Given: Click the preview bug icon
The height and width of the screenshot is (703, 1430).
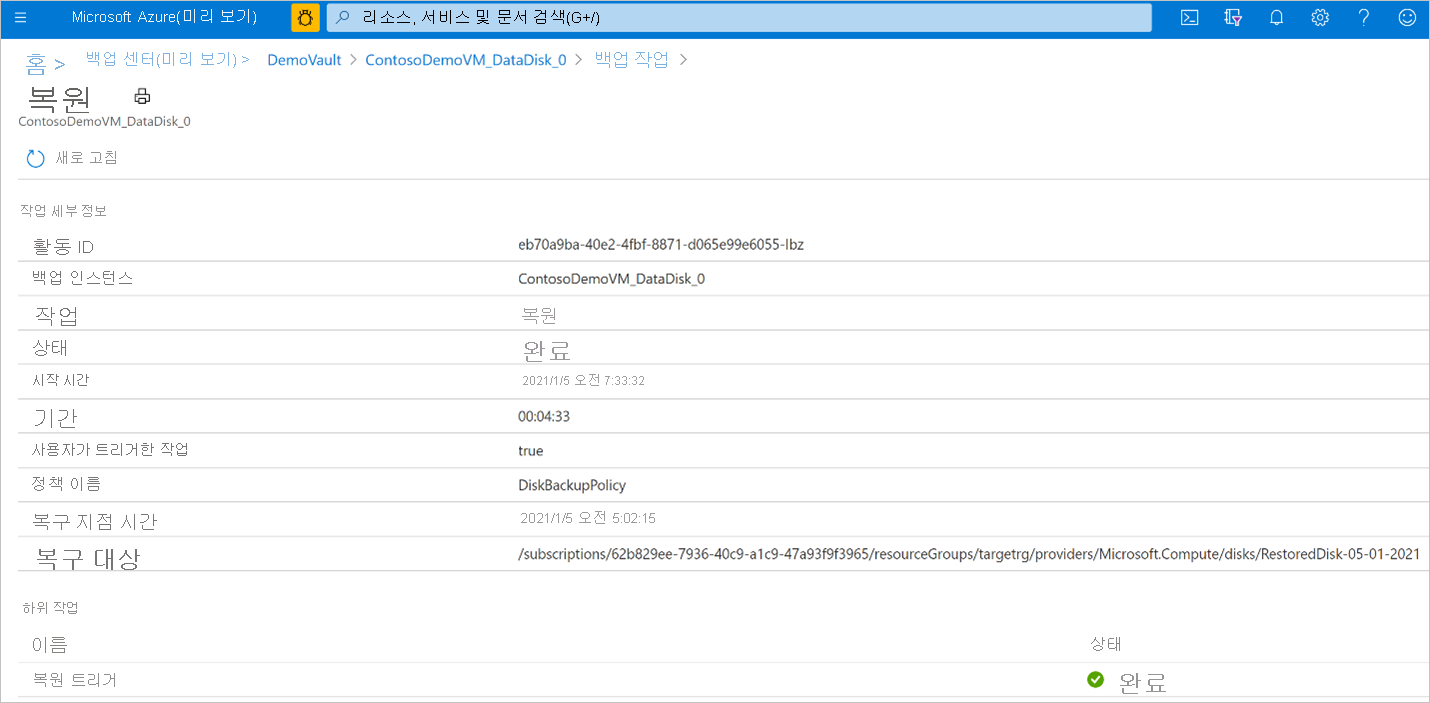Looking at the screenshot, I should pyautogui.click(x=305, y=18).
